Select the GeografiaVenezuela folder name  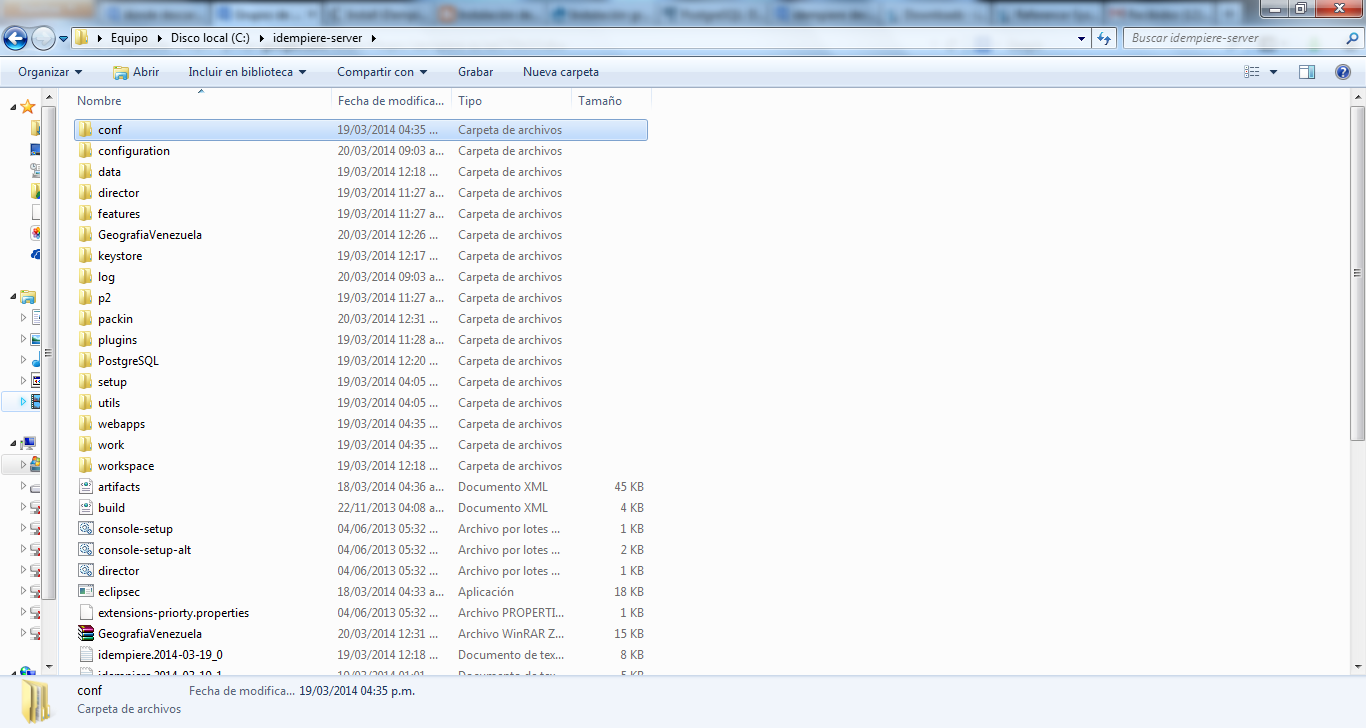(x=150, y=235)
